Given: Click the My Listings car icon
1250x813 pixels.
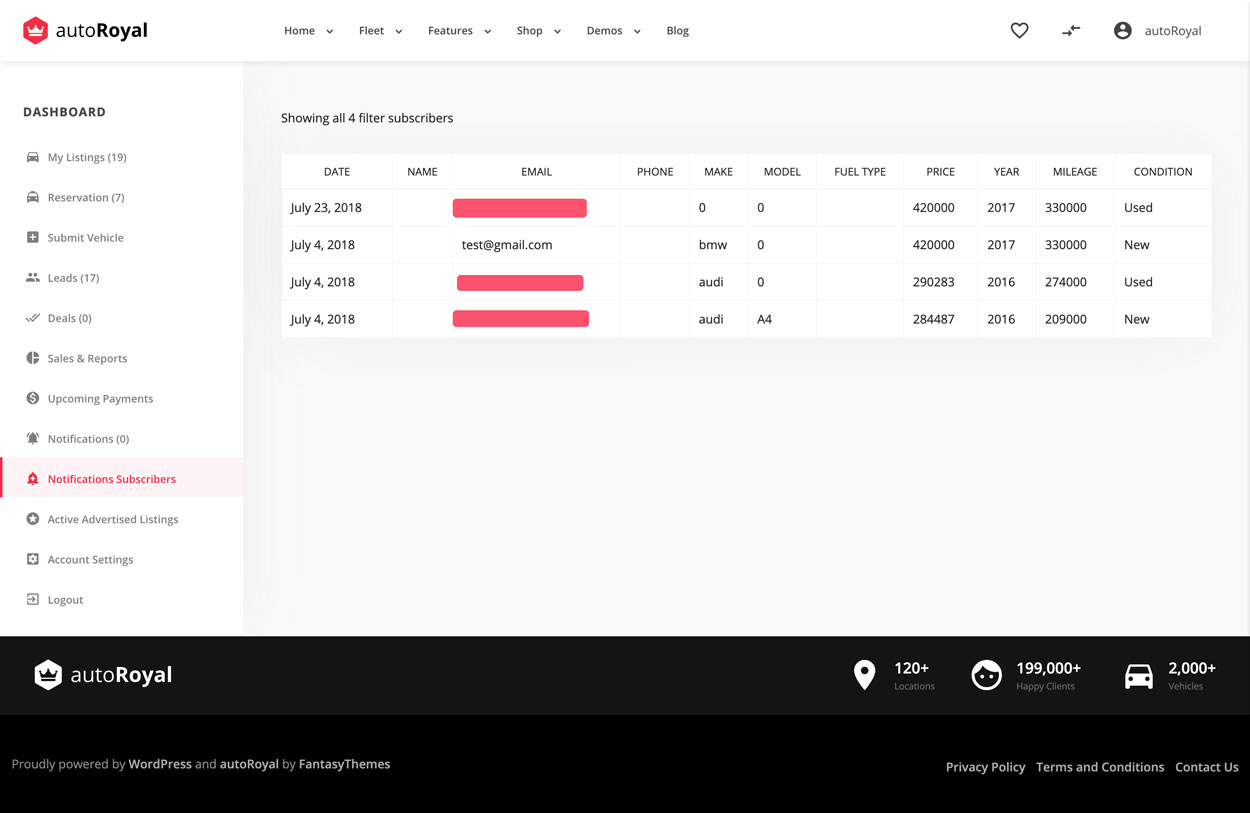Looking at the screenshot, I should (33, 157).
